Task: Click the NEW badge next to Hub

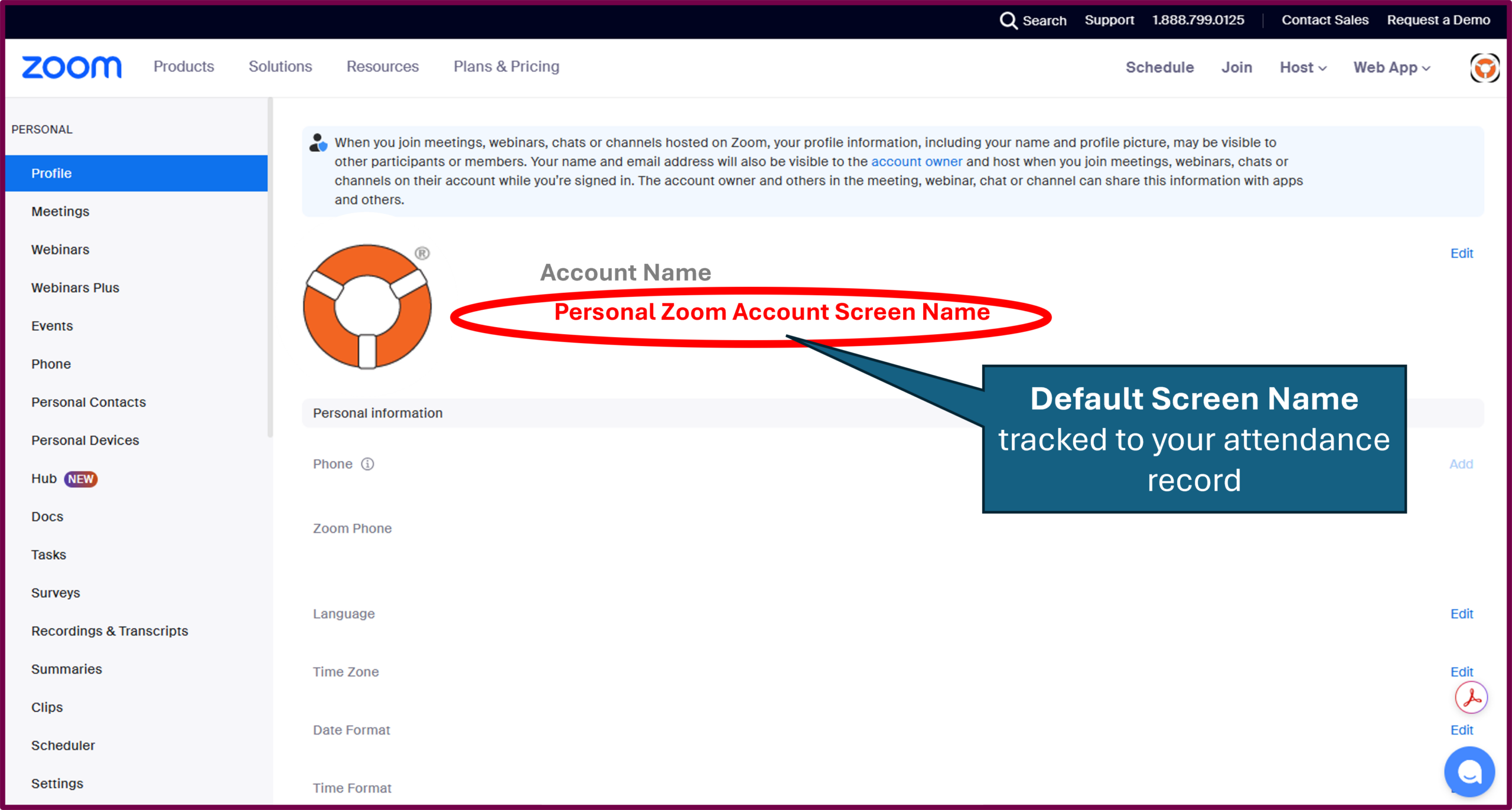Action: tap(81, 479)
